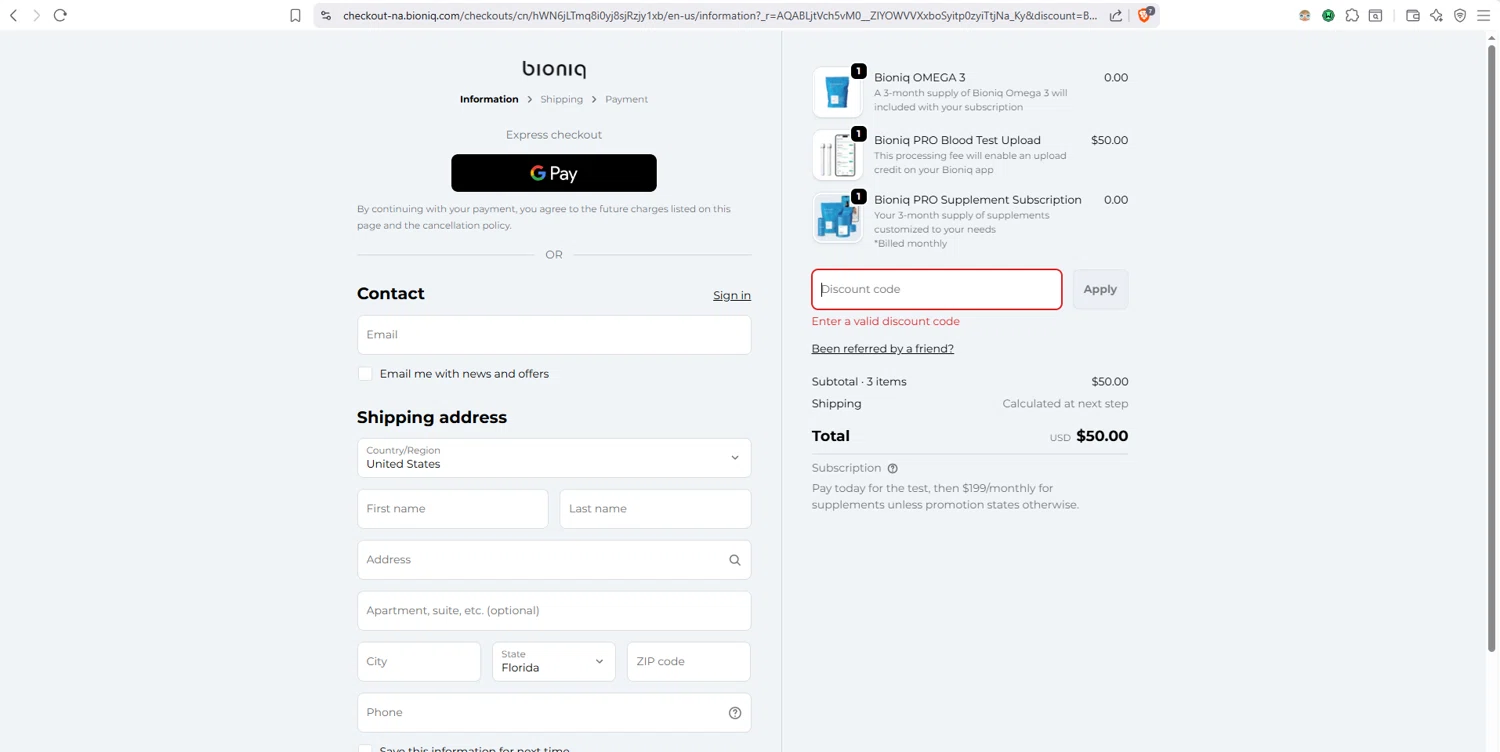Click 'Bioniq PRO Supplement Subscription' name
The width and height of the screenshot is (1500, 752).
coord(978,200)
